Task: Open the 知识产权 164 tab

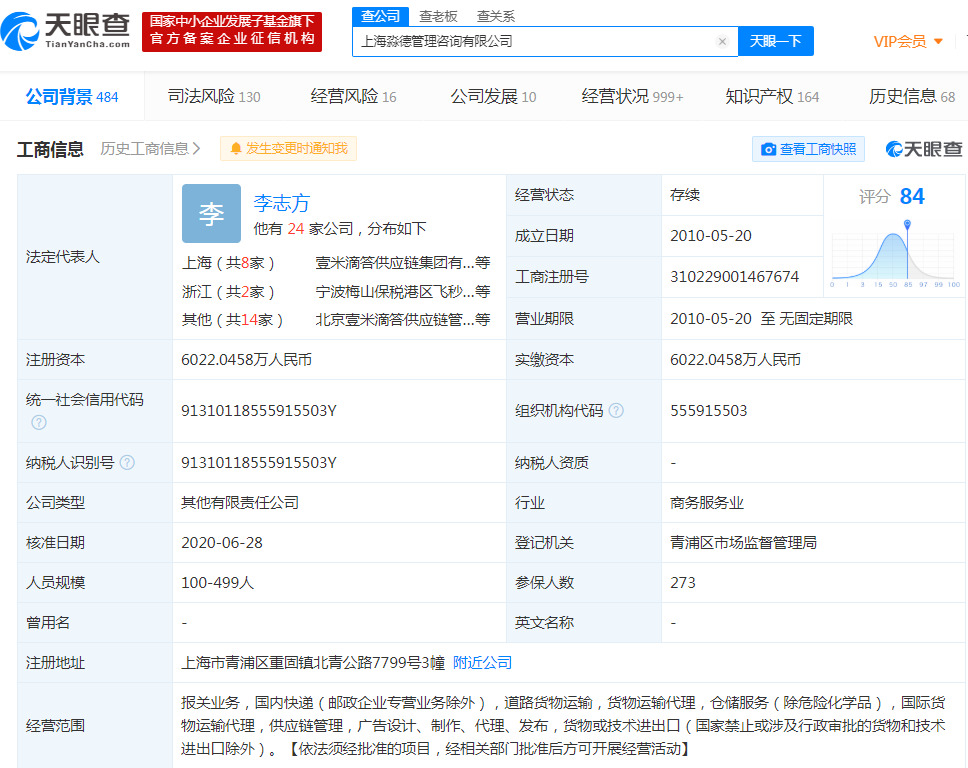Action: pos(772,96)
